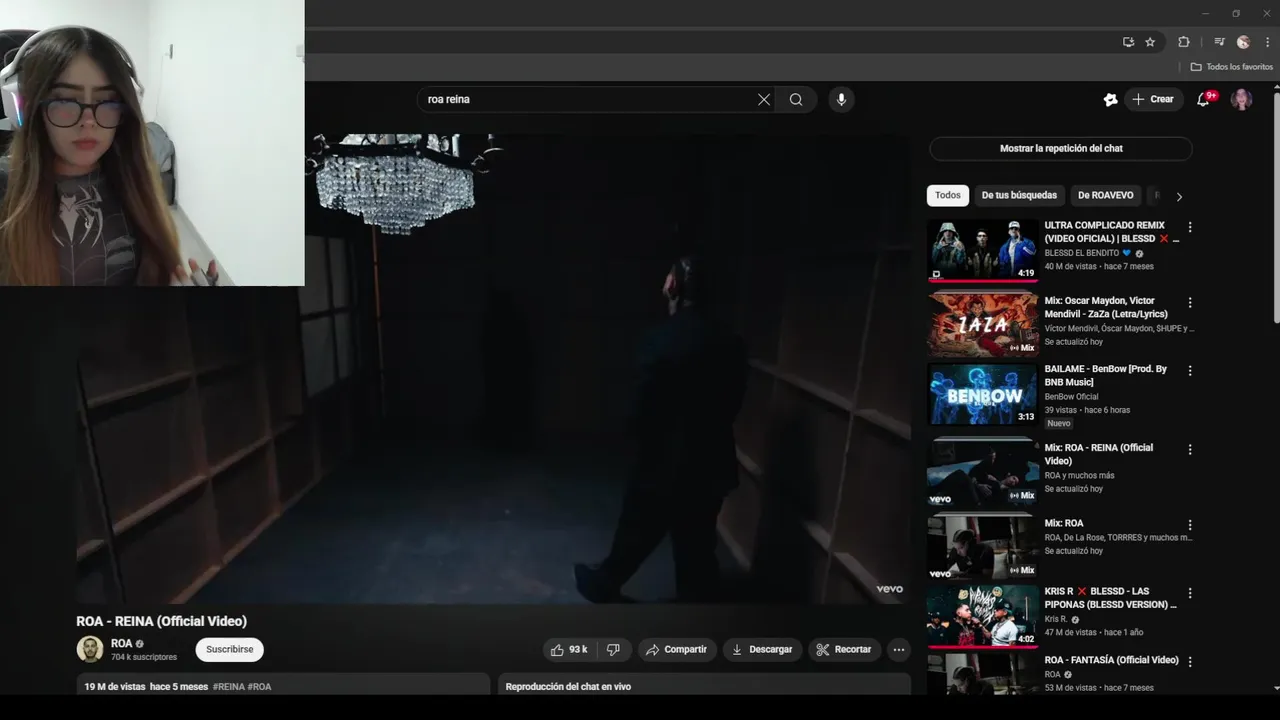Click the magnifier search button

pos(796,99)
